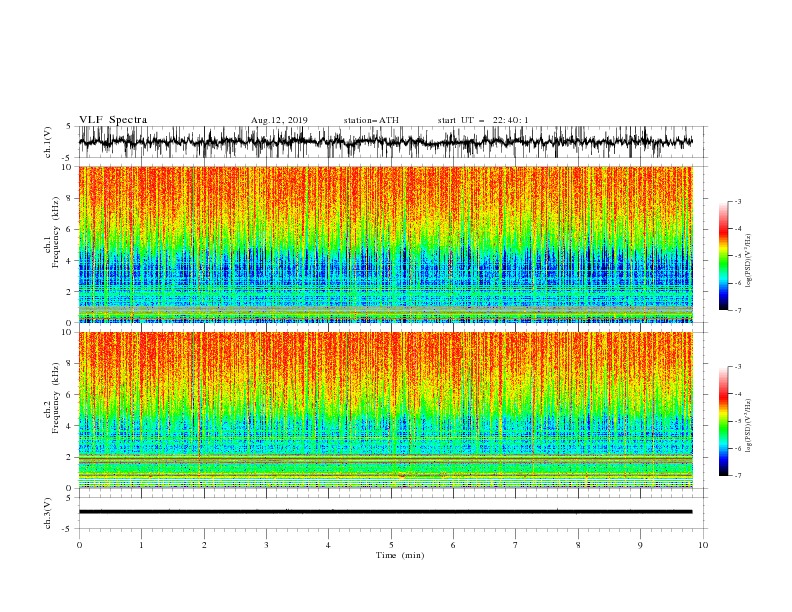Screen dimensions: 792x612
Task: Click the ch.2 spectrogram panel
Action: click(x=385, y=410)
